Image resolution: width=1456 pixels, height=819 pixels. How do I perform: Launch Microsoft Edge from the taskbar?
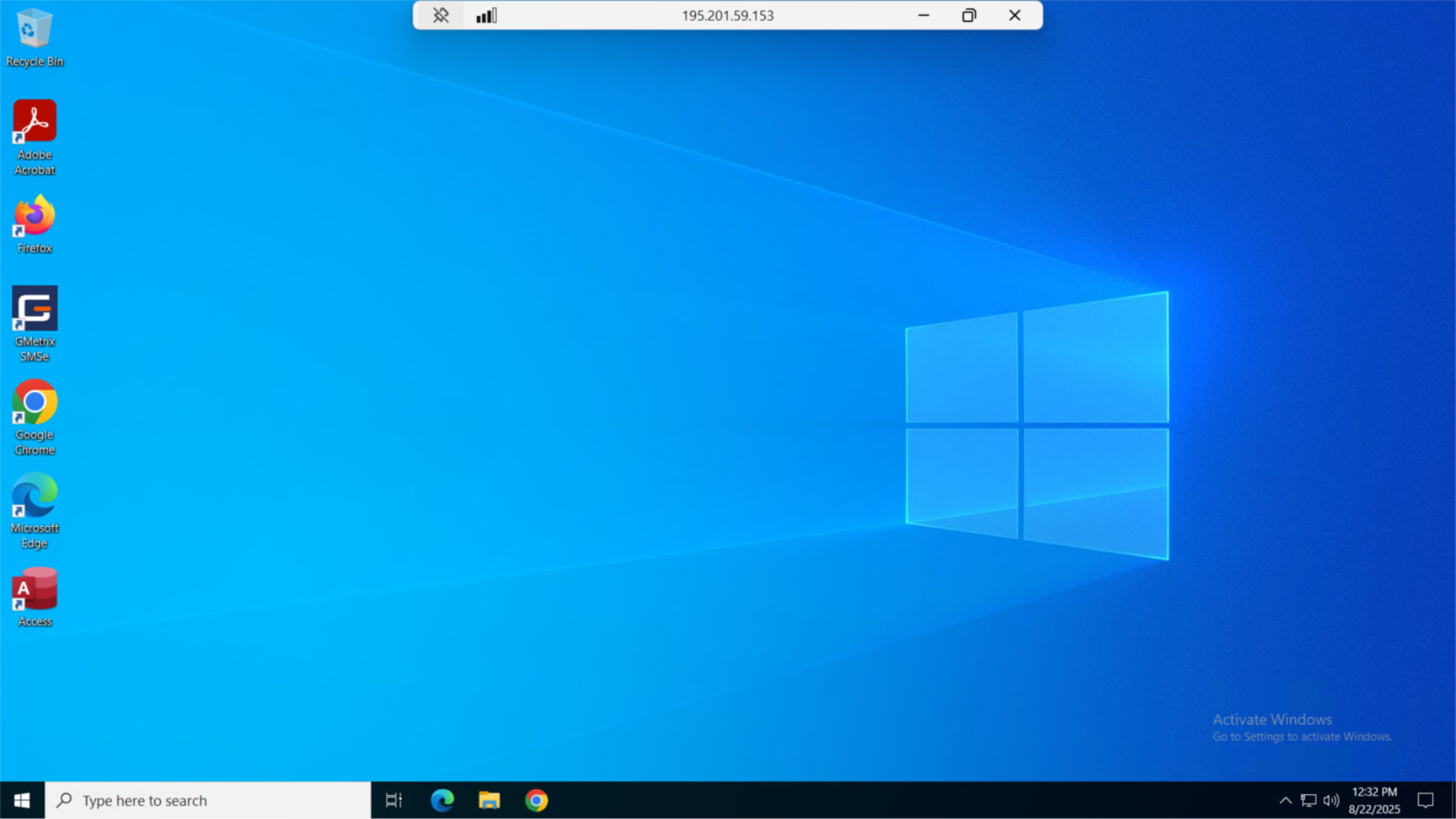click(442, 800)
